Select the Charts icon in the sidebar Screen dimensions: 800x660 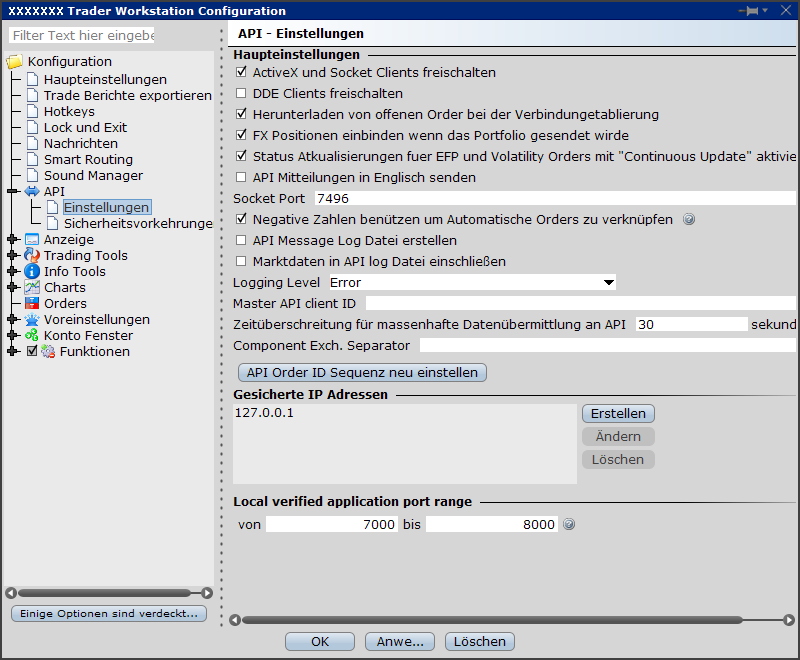coord(32,288)
